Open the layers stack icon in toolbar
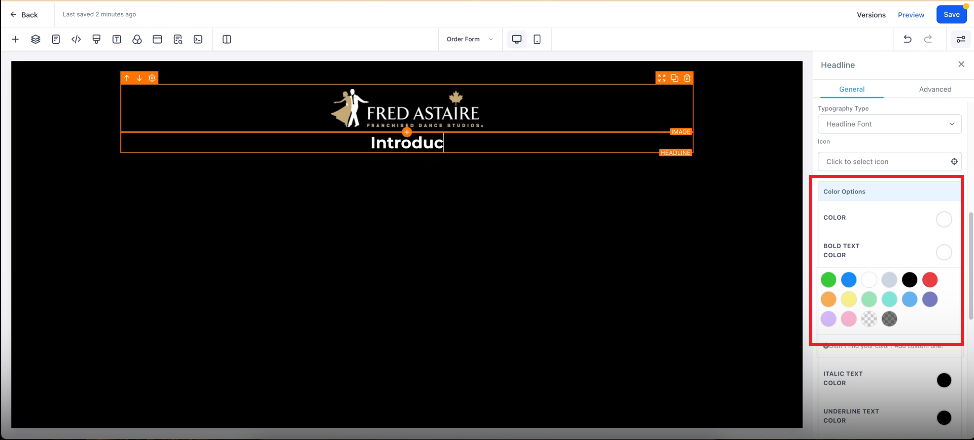 (35, 39)
